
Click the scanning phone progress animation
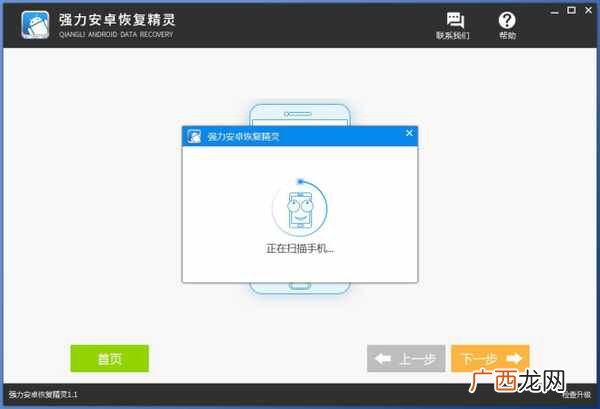pyautogui.click(x=300, y=208)
